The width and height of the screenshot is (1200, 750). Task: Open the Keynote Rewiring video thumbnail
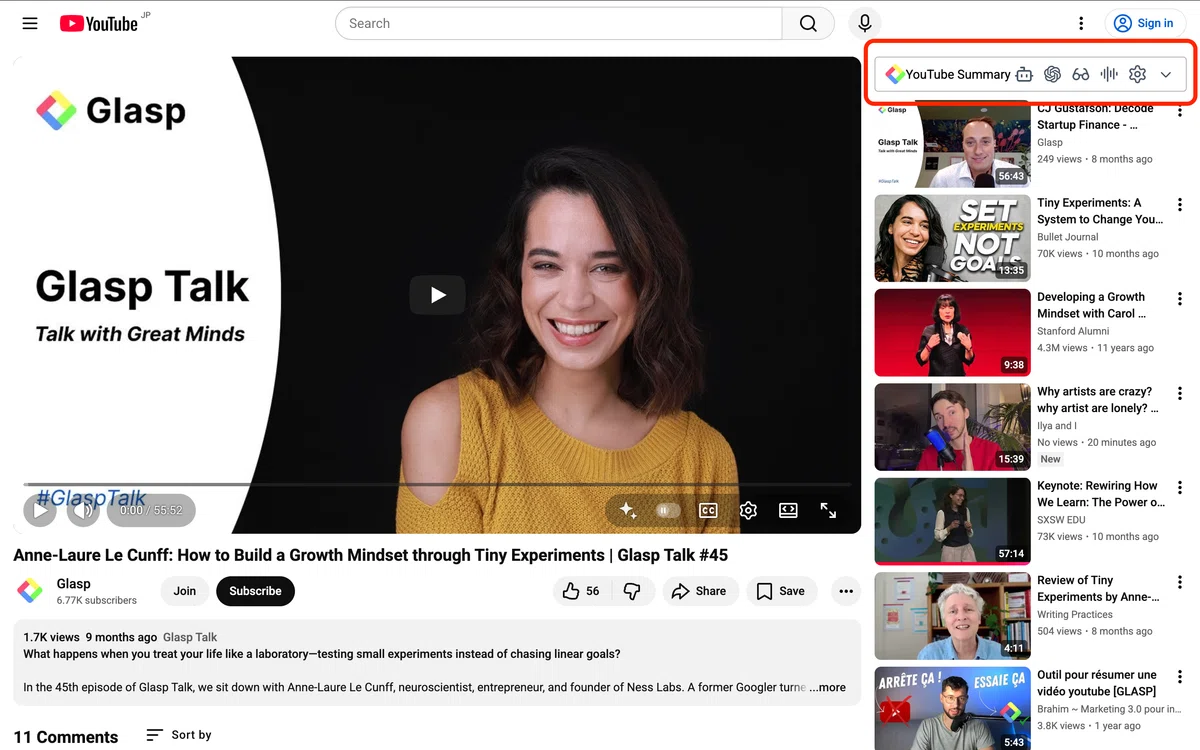[x=952, y=521]
